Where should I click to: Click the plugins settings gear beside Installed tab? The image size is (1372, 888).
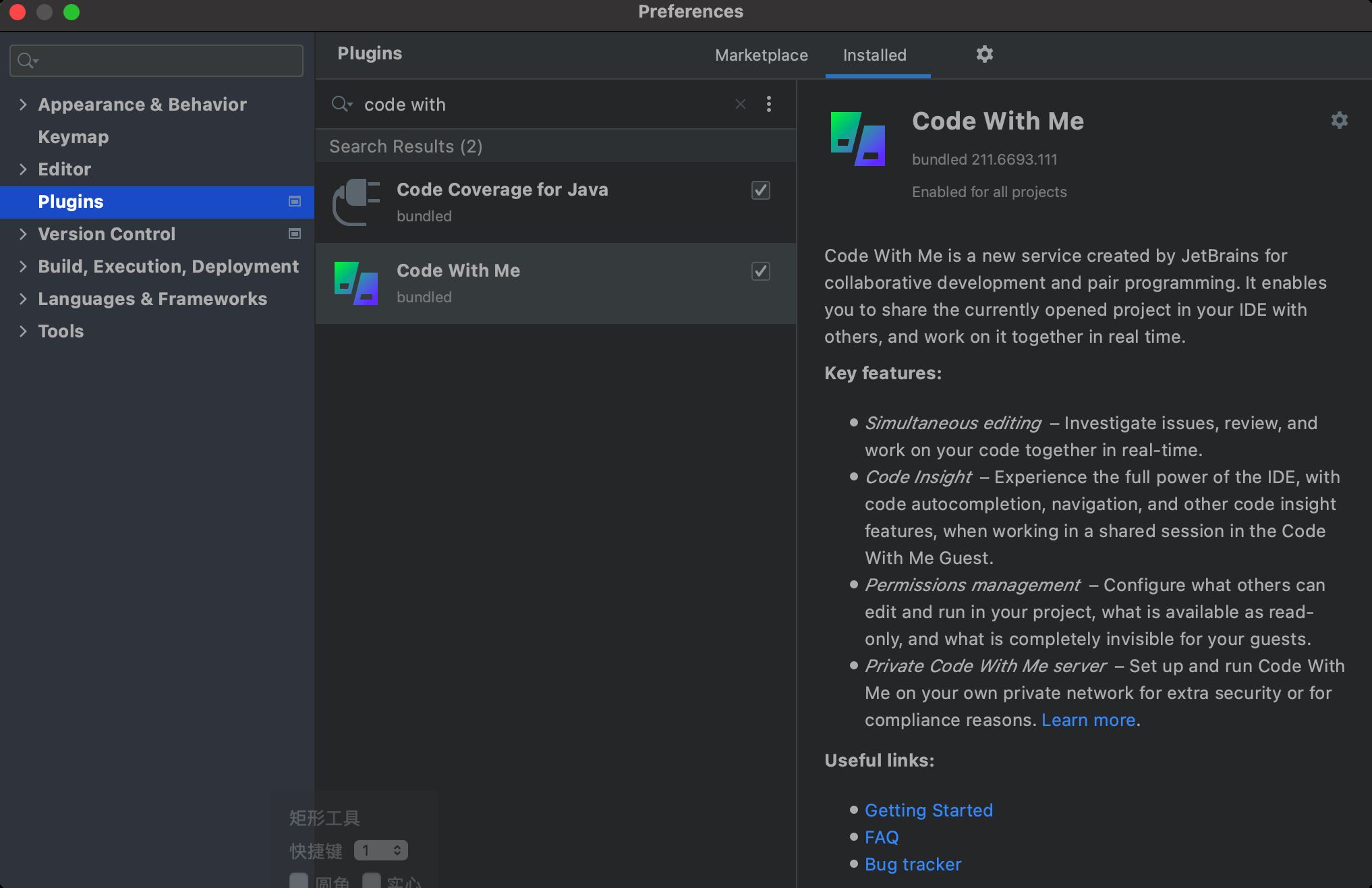click(x=984, y=54)
